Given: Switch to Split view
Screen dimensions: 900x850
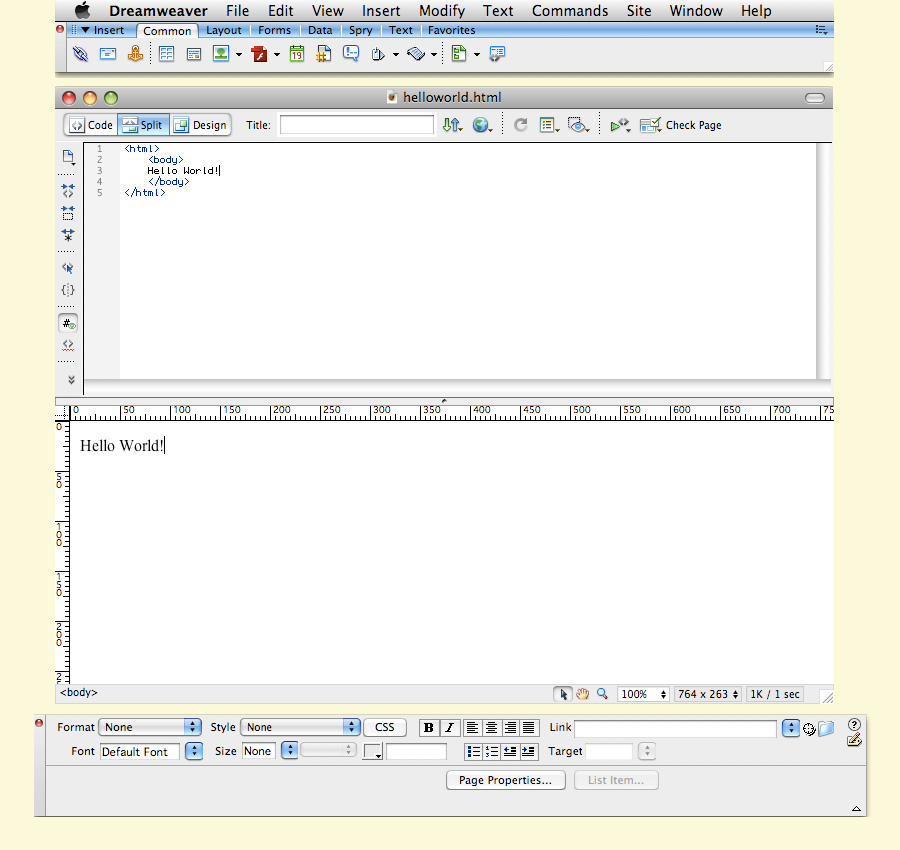Looking at the screenshot, I should coord(143,124).
